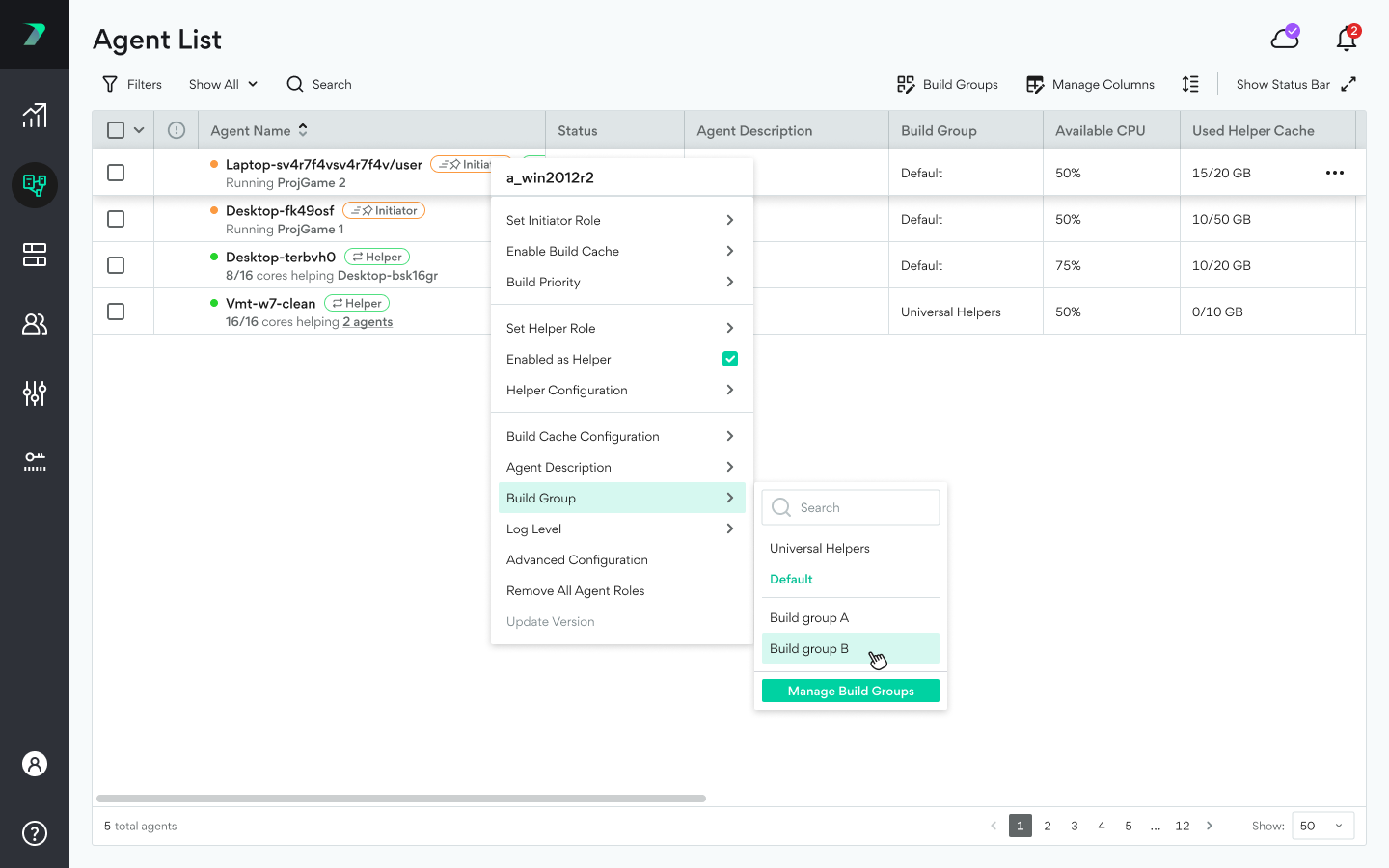Viewport: 1389px width, 868px height.
Task: Click the row height density icon
Action: pos(1190,85)
